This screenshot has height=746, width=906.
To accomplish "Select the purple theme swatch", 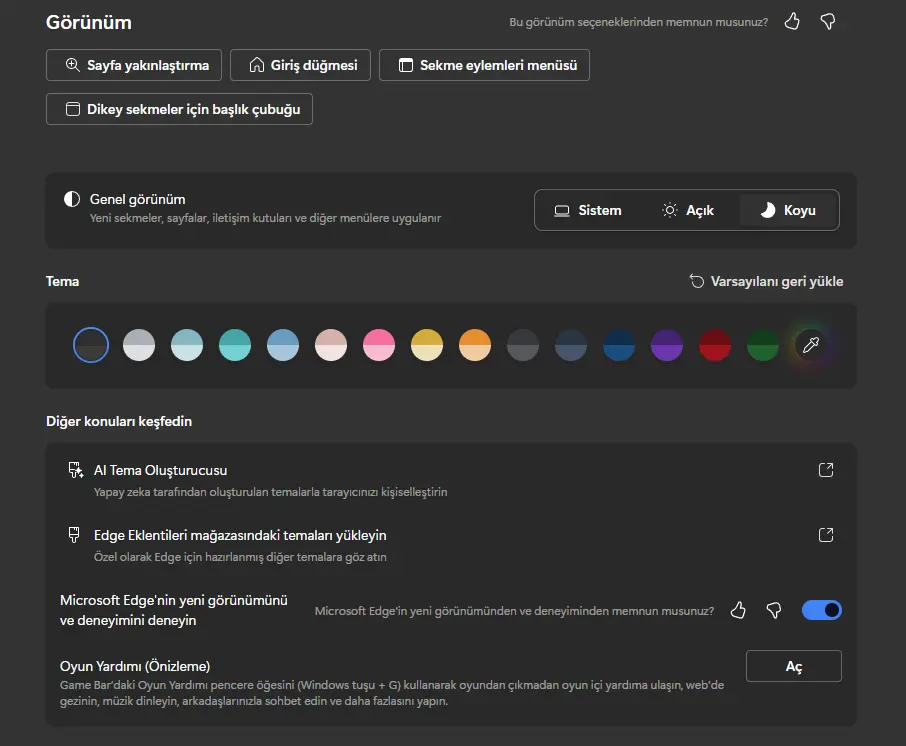I will [x=666, y=345].
